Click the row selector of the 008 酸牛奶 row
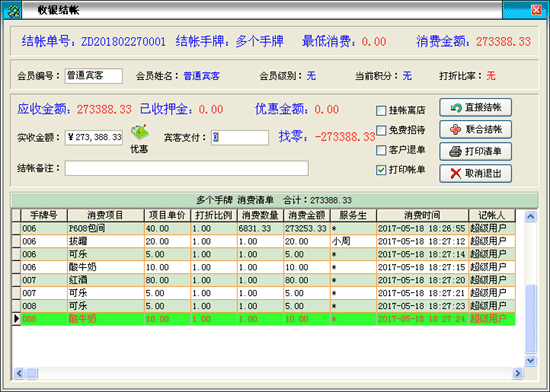Screen dimensions: 550x392 tap(16, 319)
